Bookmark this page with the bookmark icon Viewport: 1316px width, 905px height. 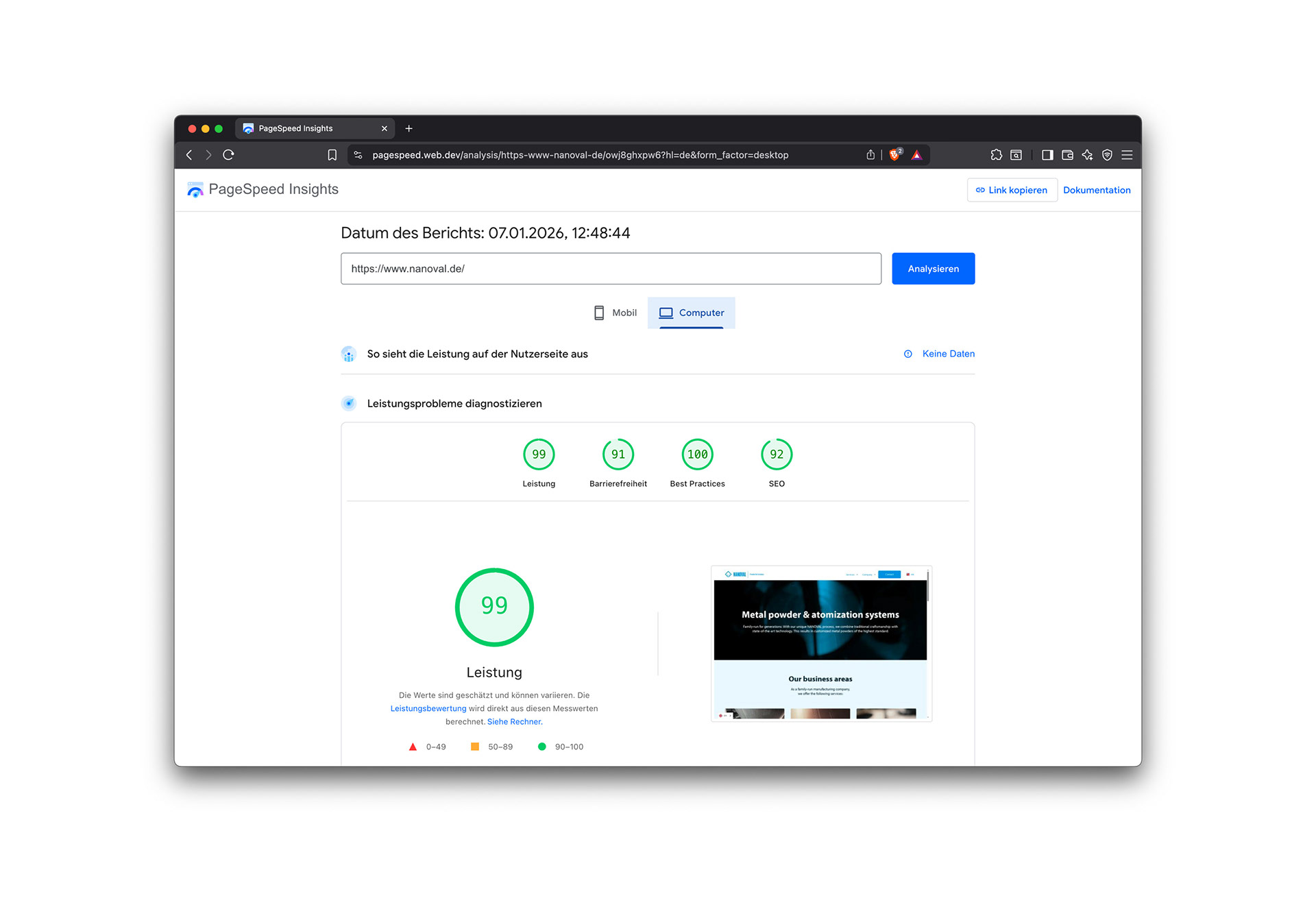point(332,155)
